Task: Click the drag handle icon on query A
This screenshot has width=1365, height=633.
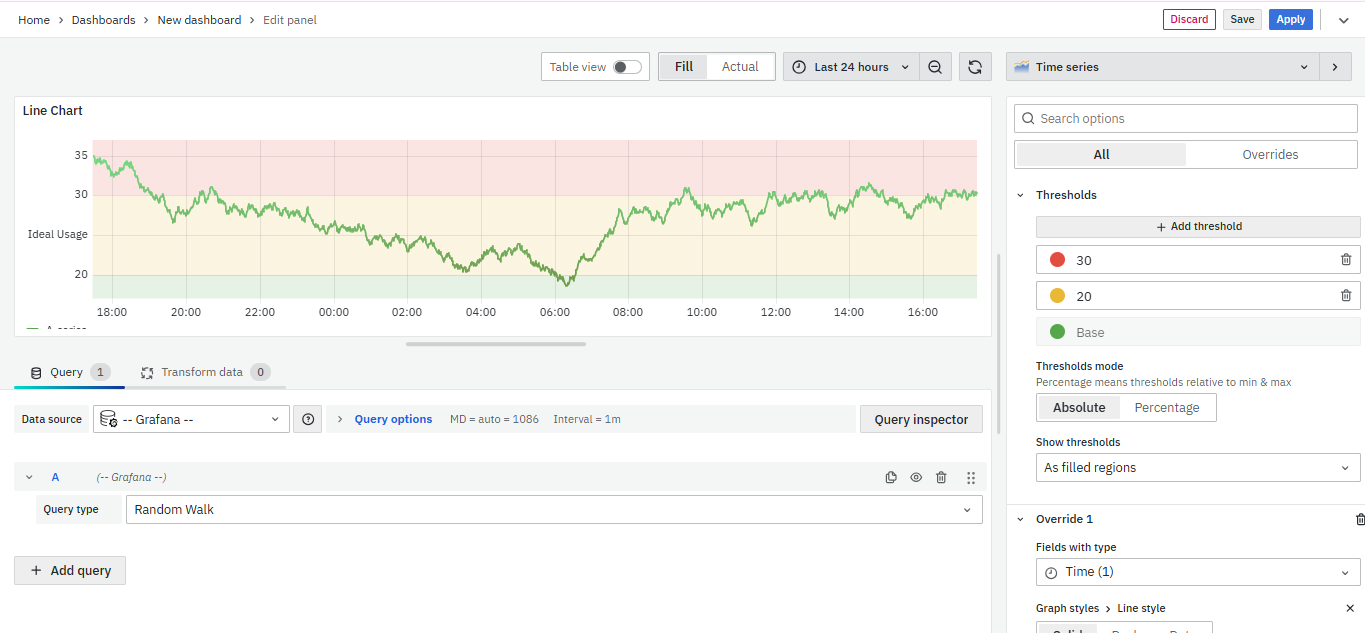Action: [x=971, y=478]
